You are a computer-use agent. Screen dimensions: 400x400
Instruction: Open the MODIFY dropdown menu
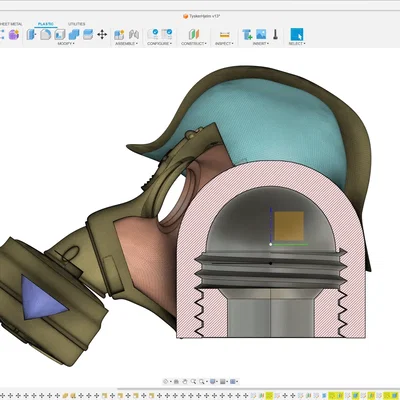pyautogui.click(x=66, y=44)
